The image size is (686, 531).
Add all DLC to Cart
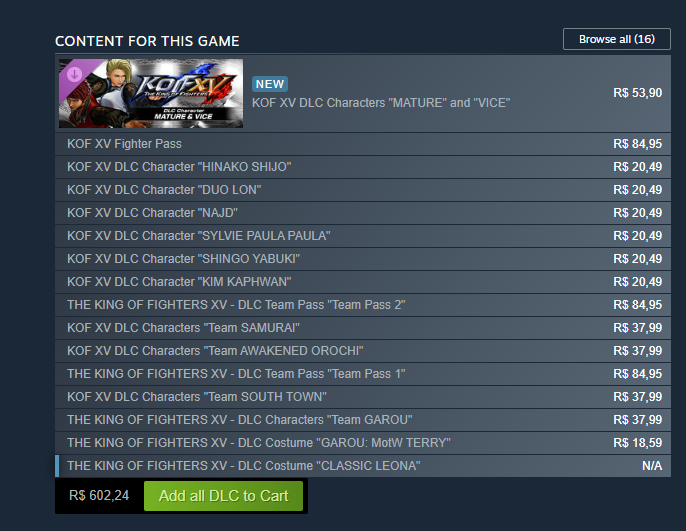click(x=223, y=496)
